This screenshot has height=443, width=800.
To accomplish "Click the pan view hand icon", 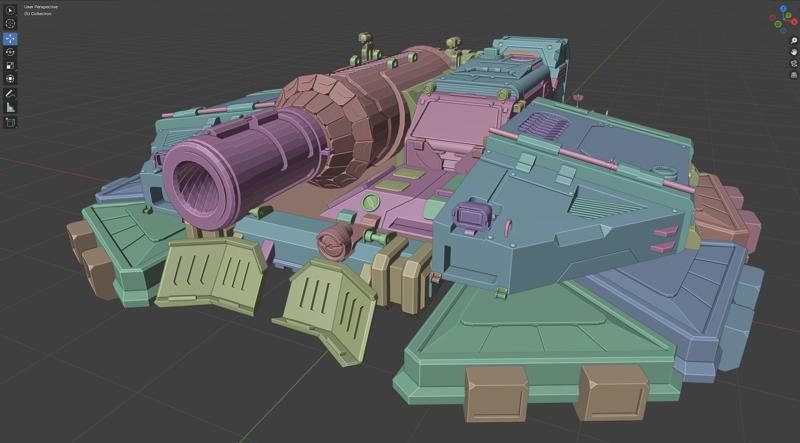I will (794, 52).
